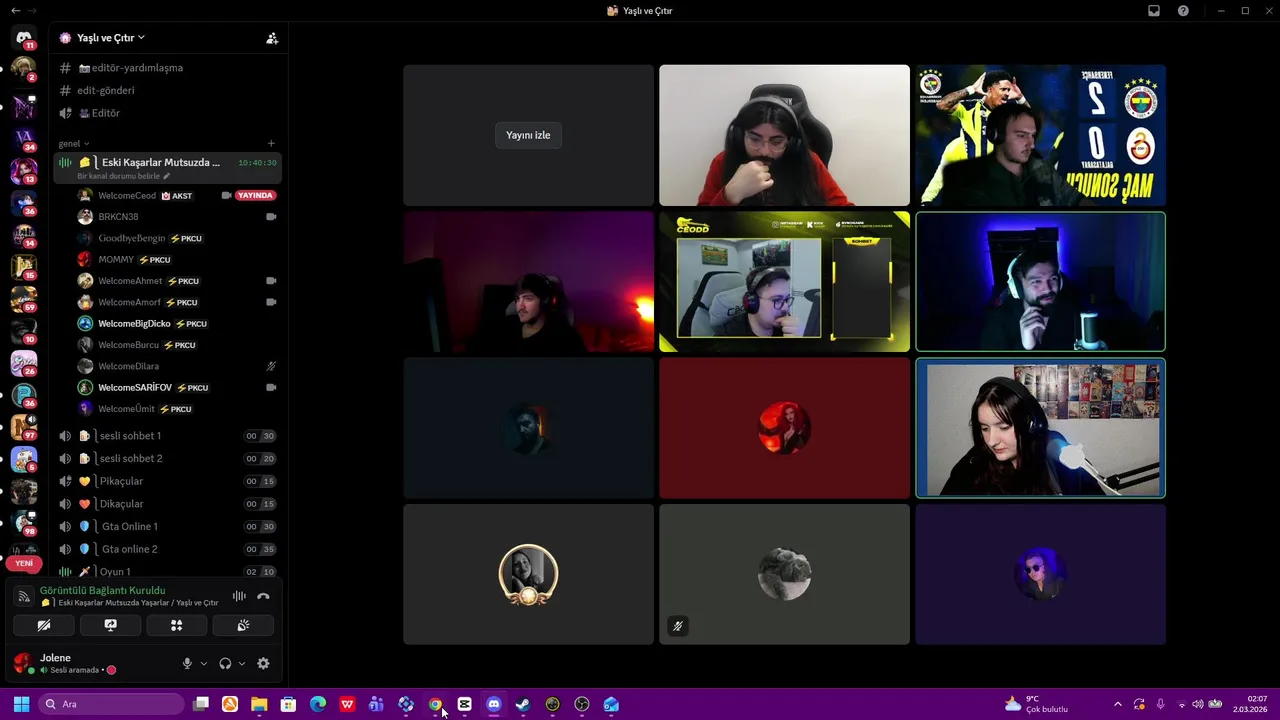Focus the gold-framed avatar participant tile
The height and width of the screenshot is (720, 1280).
point(528,574)
